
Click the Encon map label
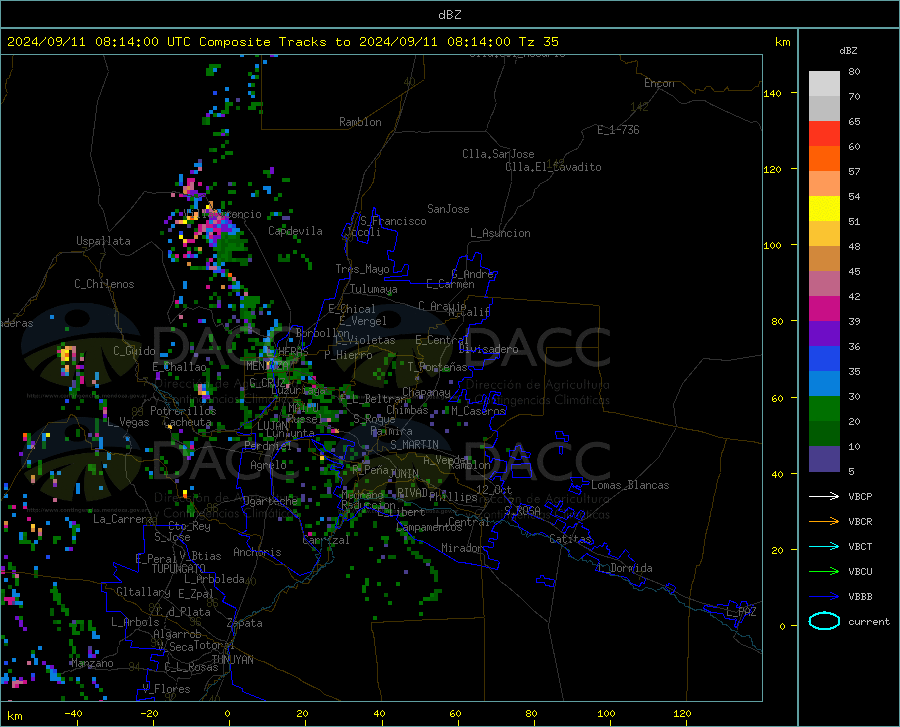(x=659, y=83)
